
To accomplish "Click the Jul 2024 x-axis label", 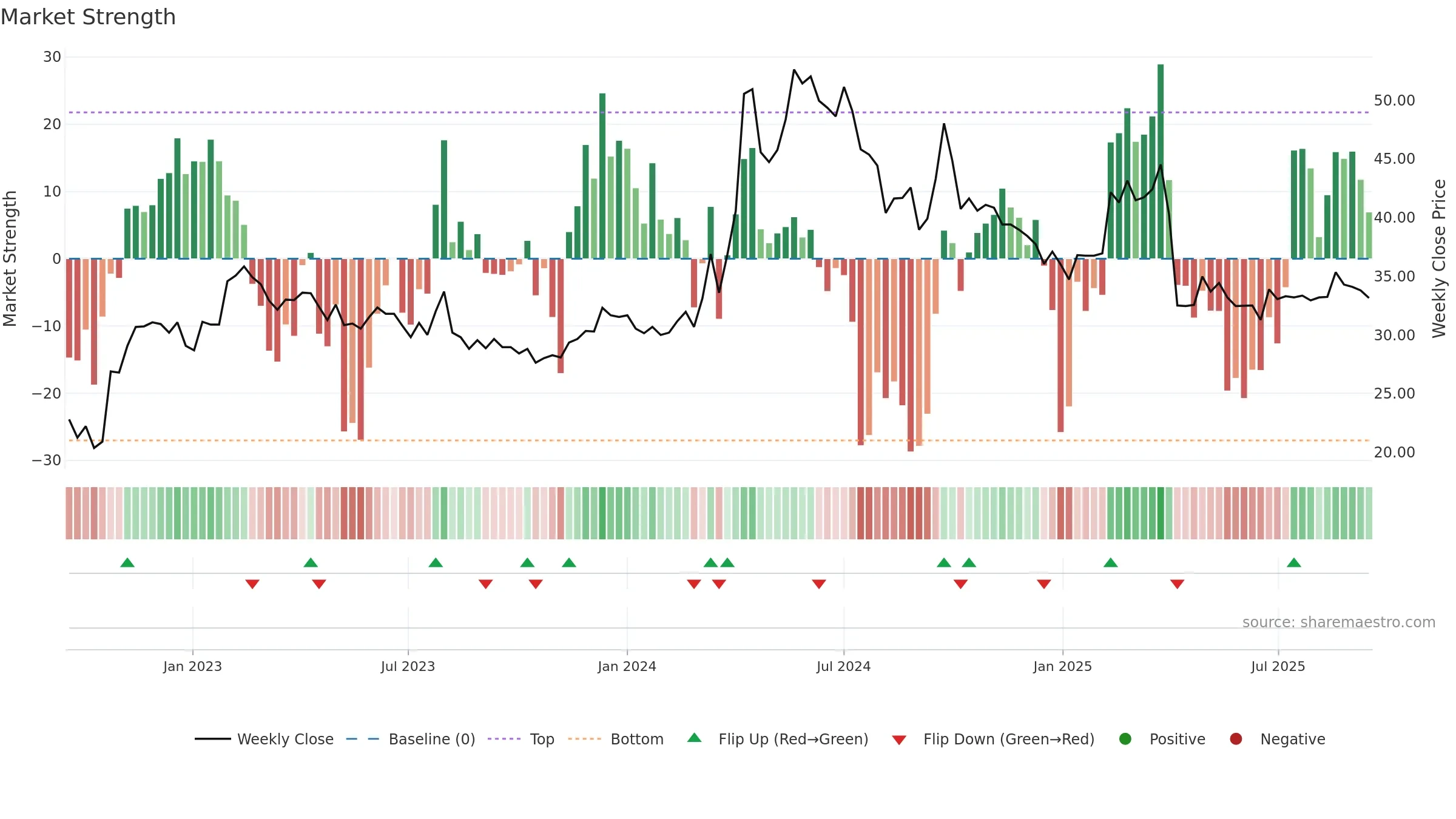I will (843, 666).
